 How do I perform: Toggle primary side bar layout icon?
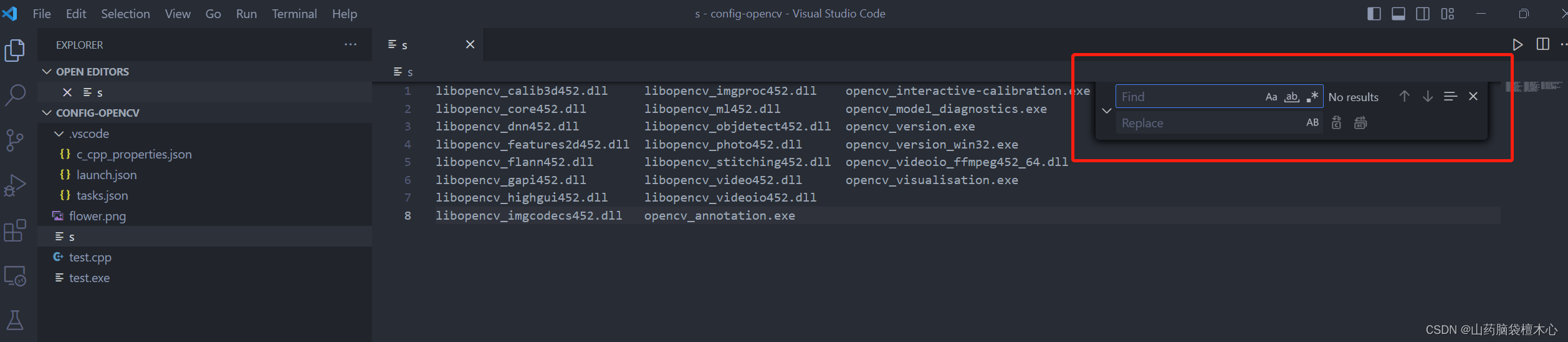1374,14
